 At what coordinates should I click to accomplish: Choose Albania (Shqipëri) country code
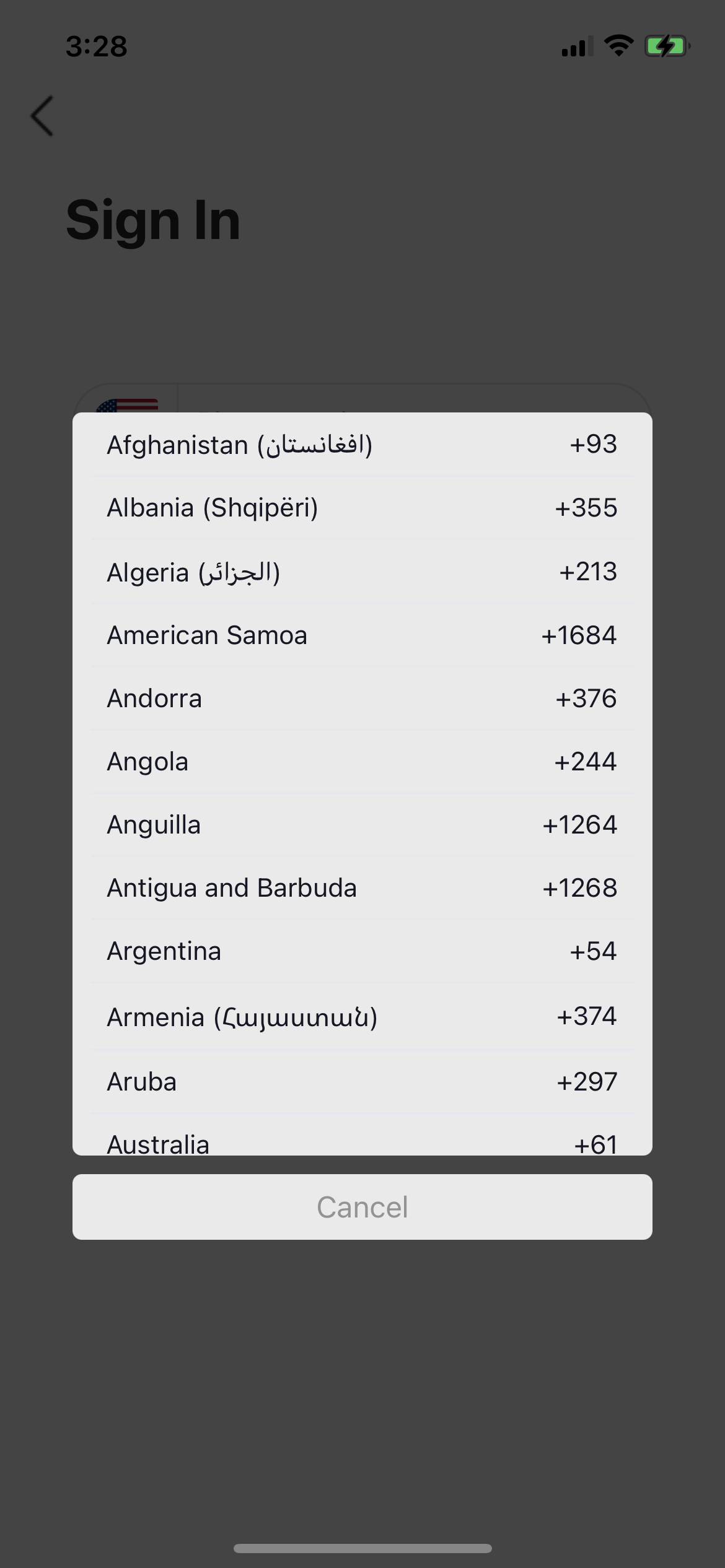point(362,508)
